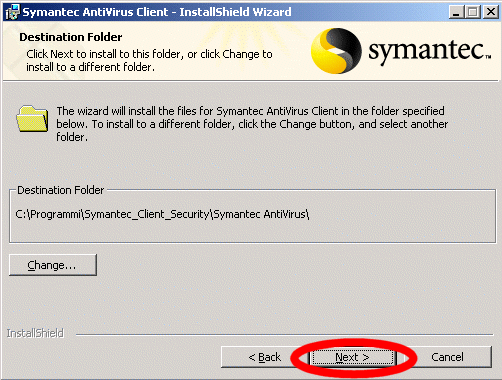Click the installer icon in title bar
Image resolution: width=502 pixels, height=380 pixels.
tap(13, 12)
